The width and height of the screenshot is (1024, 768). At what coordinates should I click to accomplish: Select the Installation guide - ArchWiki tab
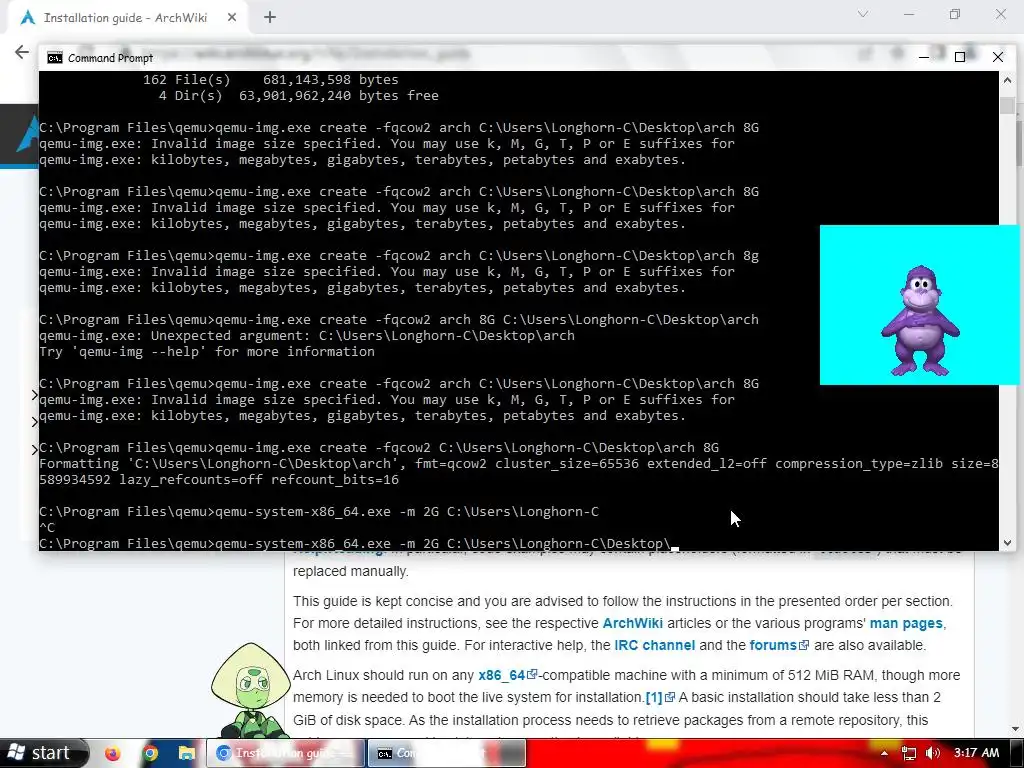[129, 18]
